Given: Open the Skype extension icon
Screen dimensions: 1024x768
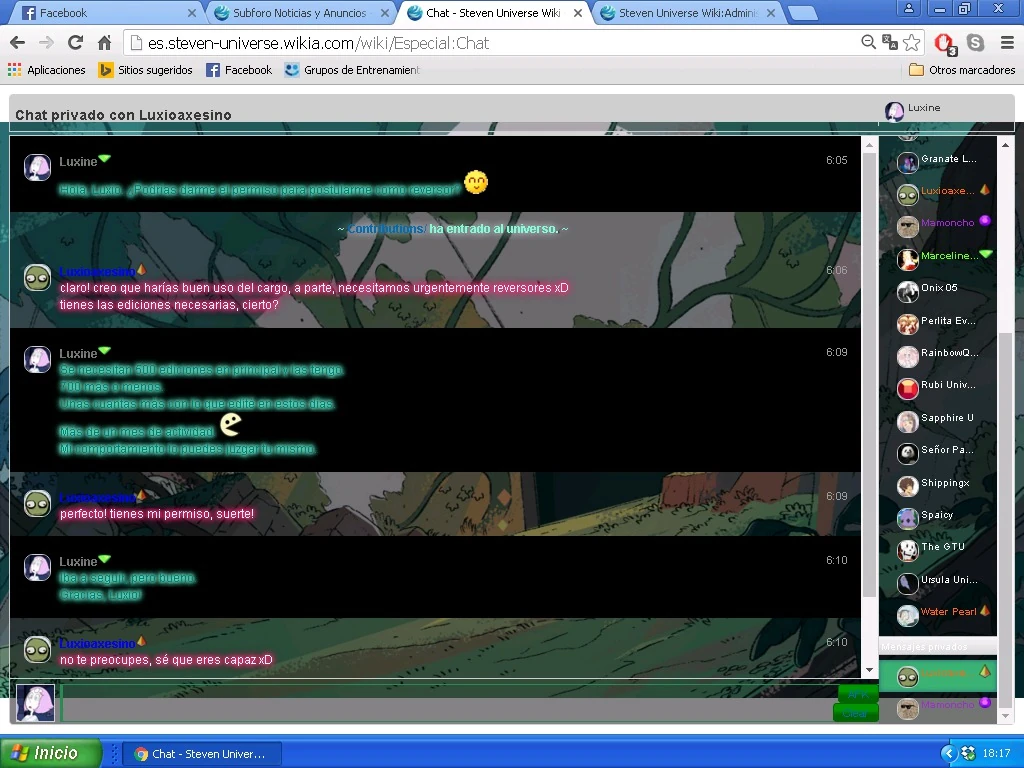Looking at the screenshot, I should pos(975,43).
